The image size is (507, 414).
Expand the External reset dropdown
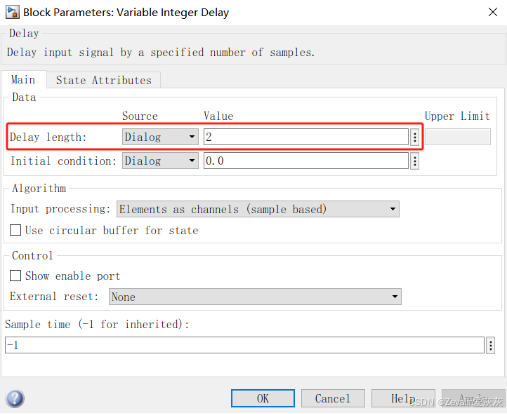[x=255, y=296]
